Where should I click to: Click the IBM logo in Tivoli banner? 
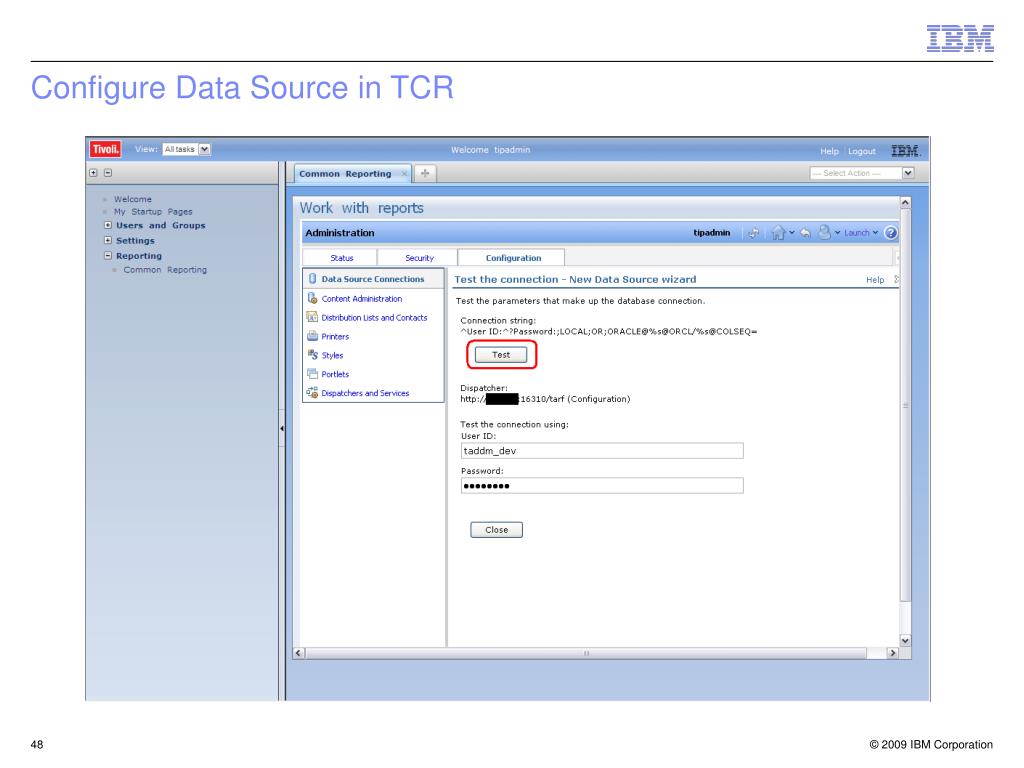pyautogui.click(x=905, y=151)
